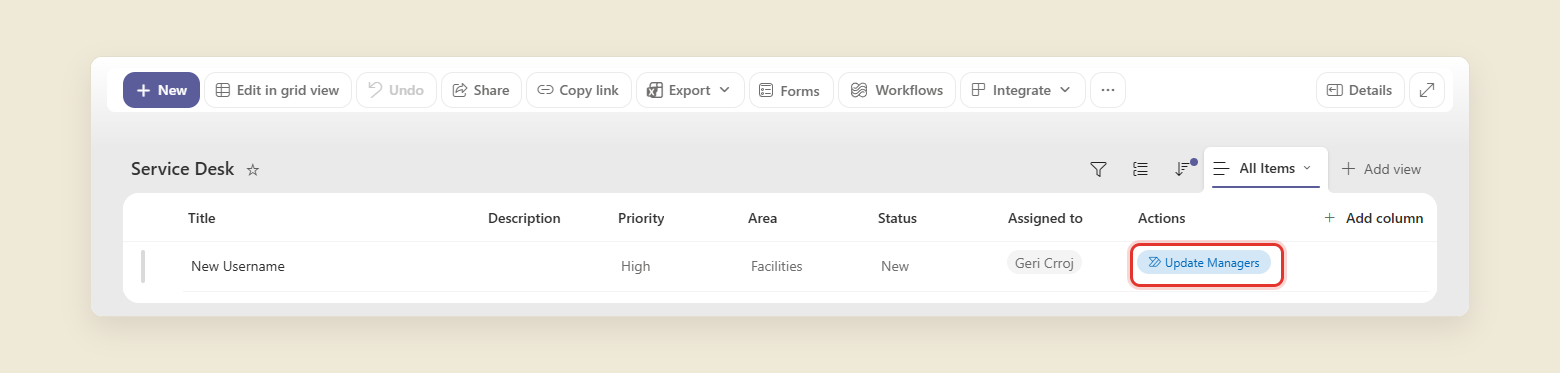
Task: Expand the Export dropdown
Action: [690, 90]
